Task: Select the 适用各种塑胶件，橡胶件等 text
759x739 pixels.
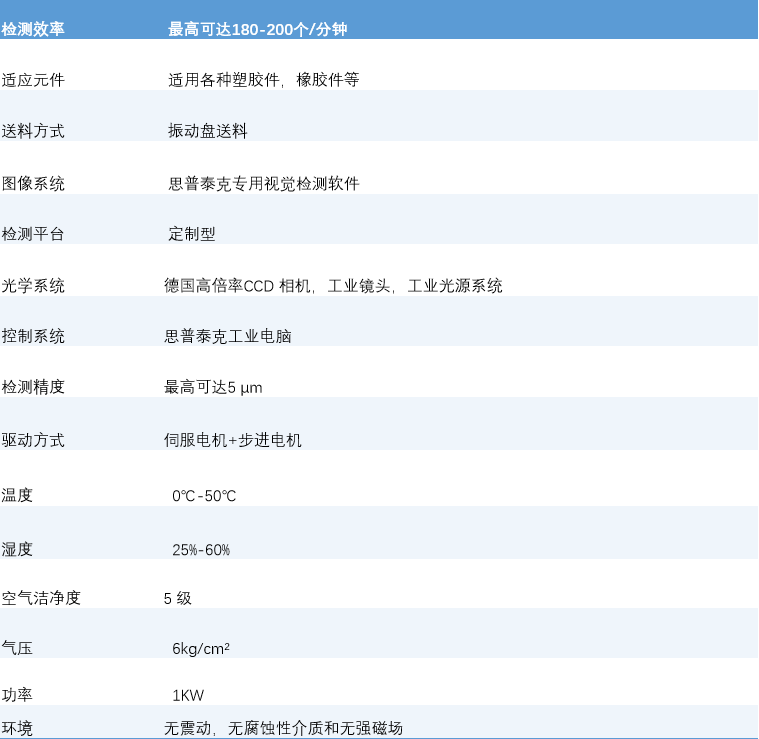Action: (x=264, y=80)
